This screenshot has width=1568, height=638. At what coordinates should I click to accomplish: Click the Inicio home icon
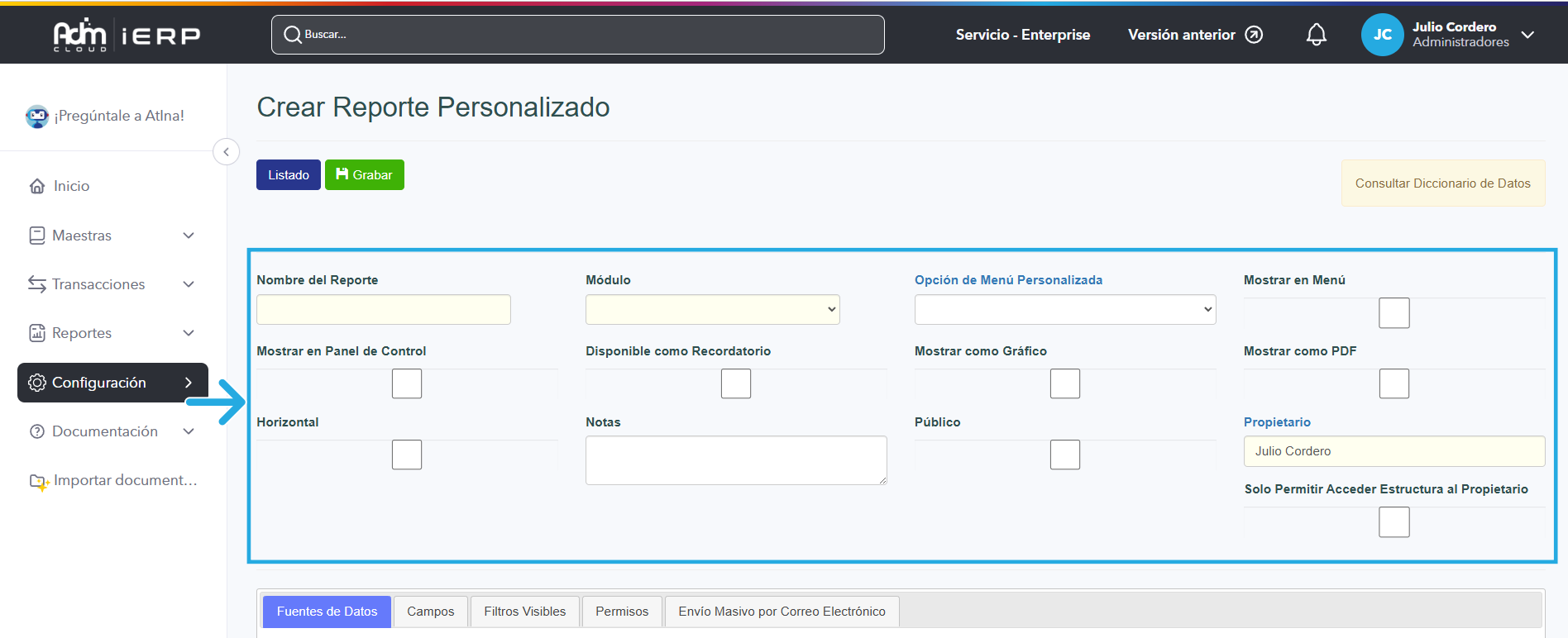coord(37,186)
